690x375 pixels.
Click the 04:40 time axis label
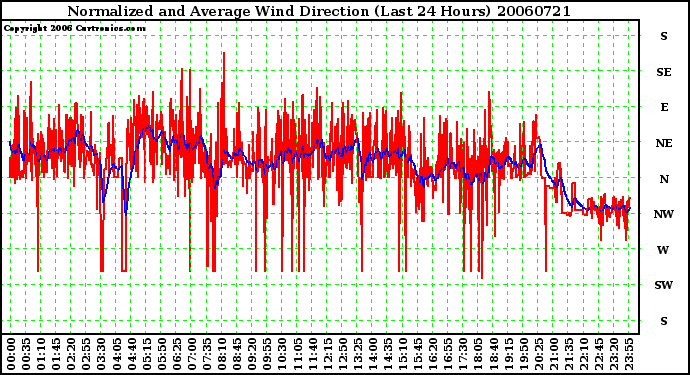point(132,354)
